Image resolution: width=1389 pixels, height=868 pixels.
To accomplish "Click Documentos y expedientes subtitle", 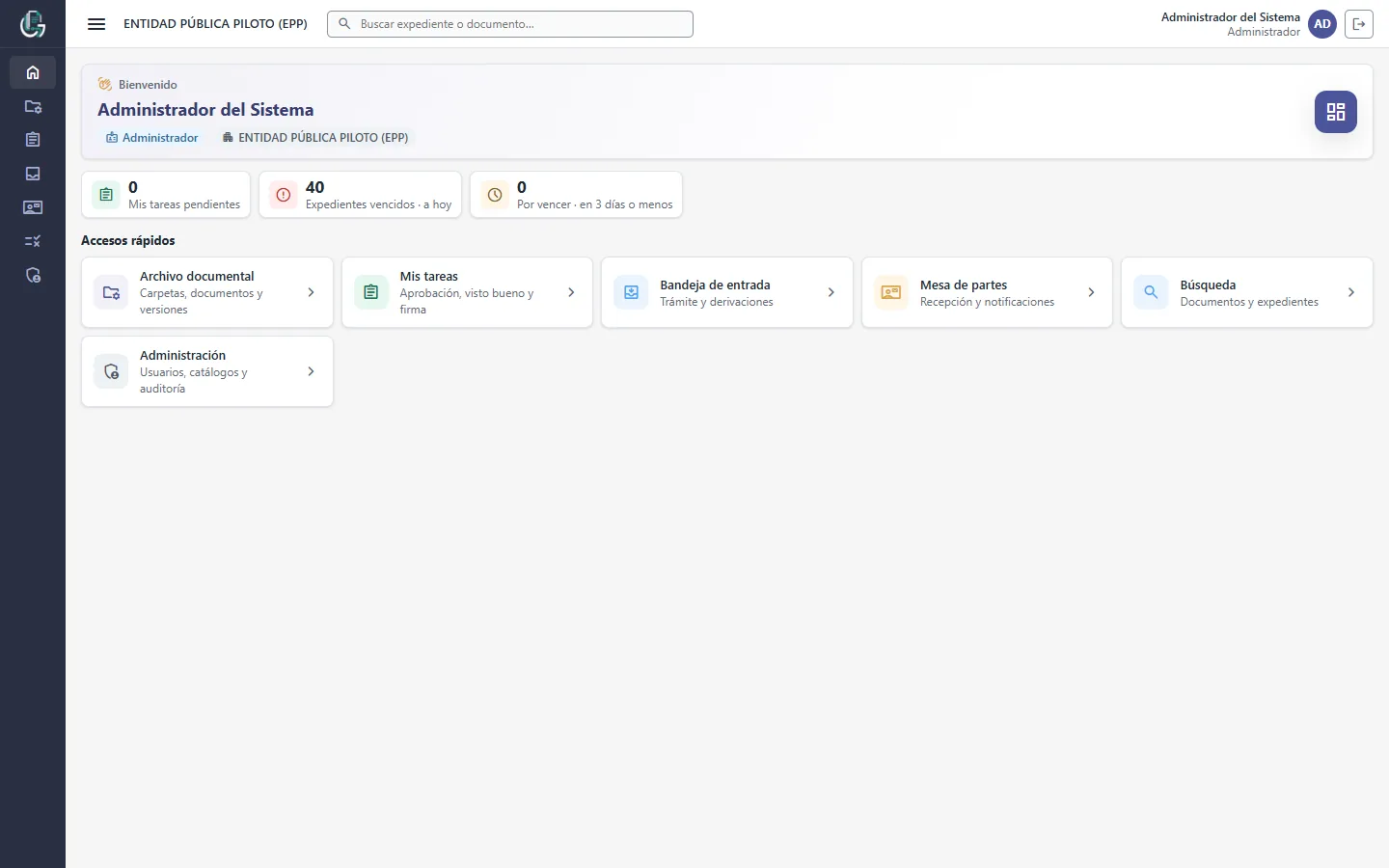I will (1249, 302).
